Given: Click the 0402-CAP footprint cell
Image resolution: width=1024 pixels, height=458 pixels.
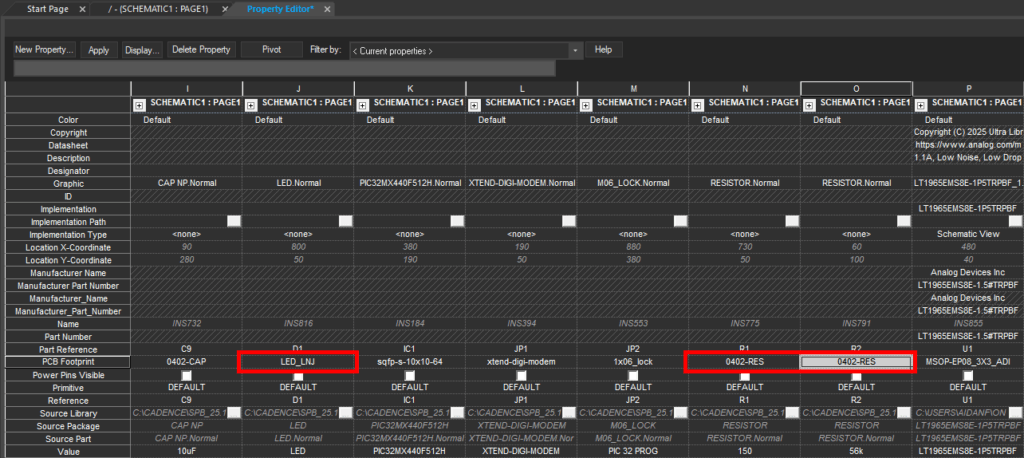Looking at the screenshot, I should [187, 362].
